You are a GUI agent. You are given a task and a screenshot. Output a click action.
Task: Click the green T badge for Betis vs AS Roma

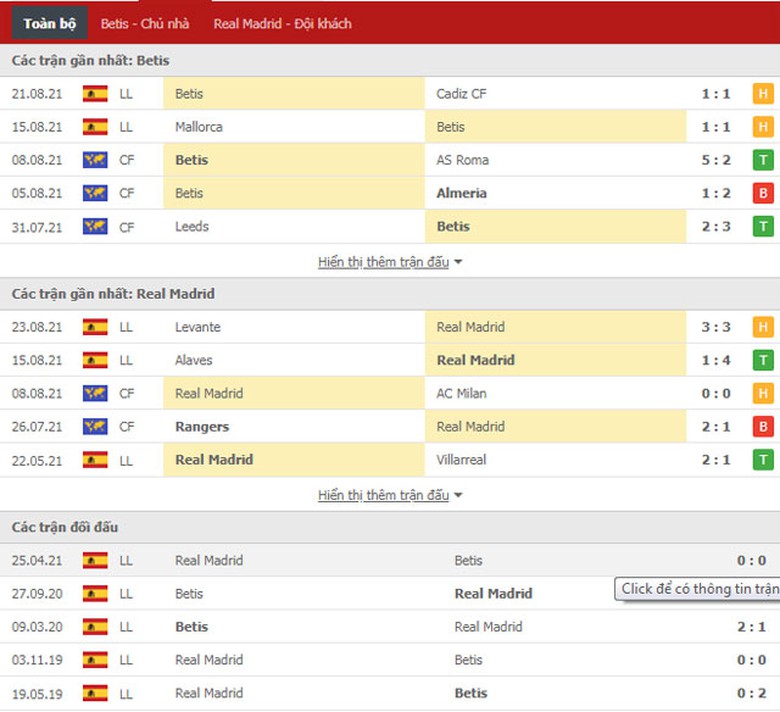pyautogui.click(x=763, y=160)
